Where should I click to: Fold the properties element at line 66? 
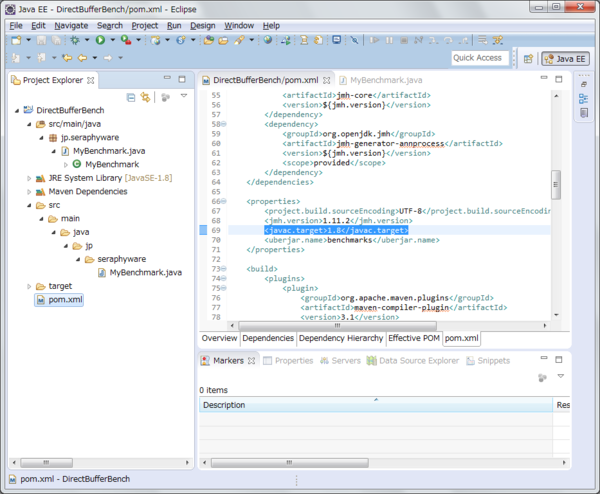[x=224, y=201]
